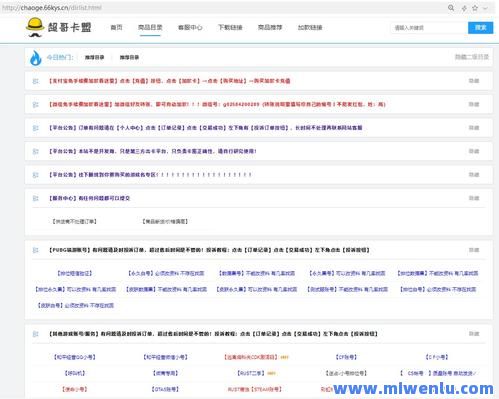Click list icon of 微信免手续费 row

tap(36, 105)
